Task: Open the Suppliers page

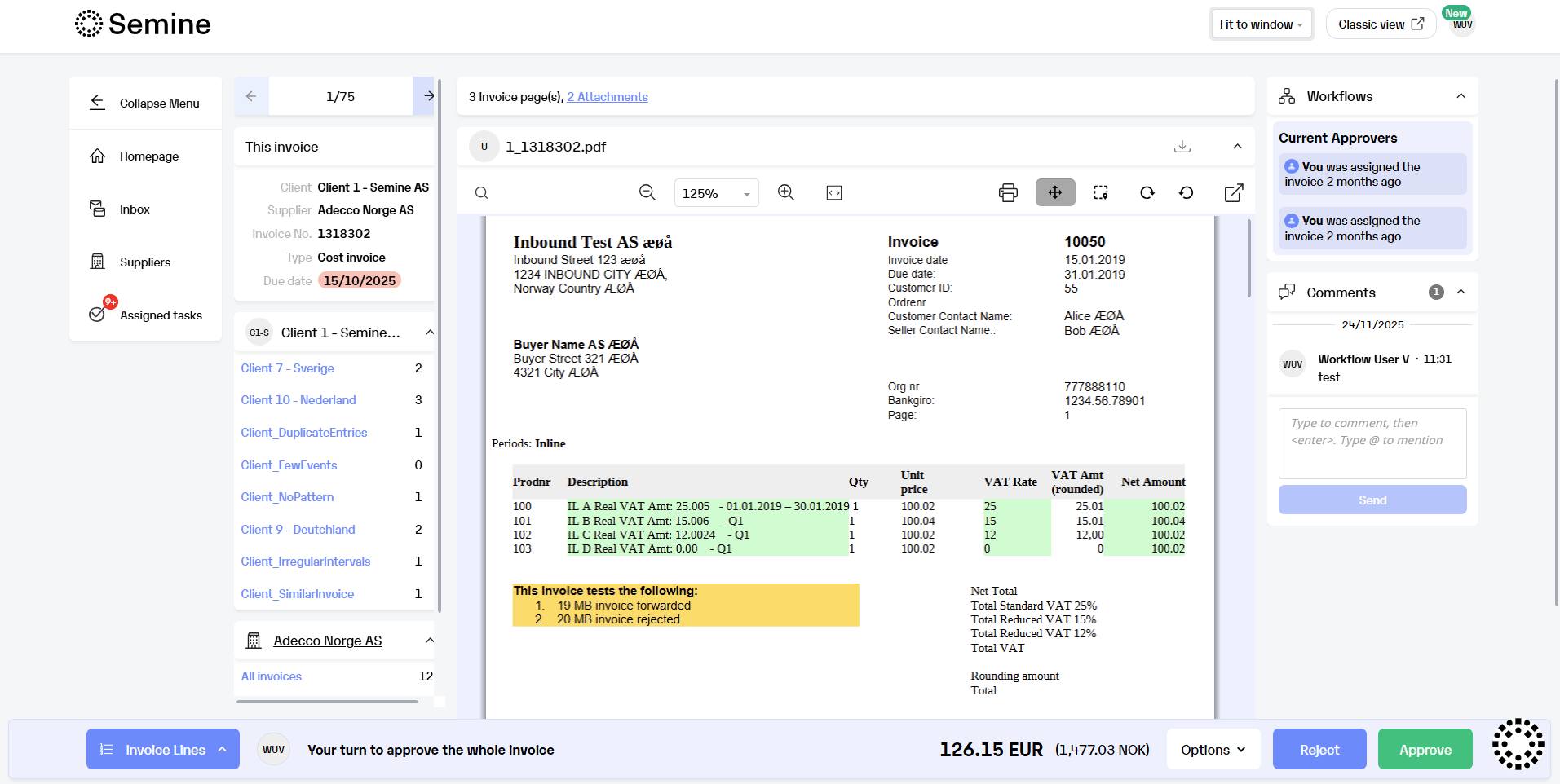Action: pyautogui.click(x=145, y=262)
